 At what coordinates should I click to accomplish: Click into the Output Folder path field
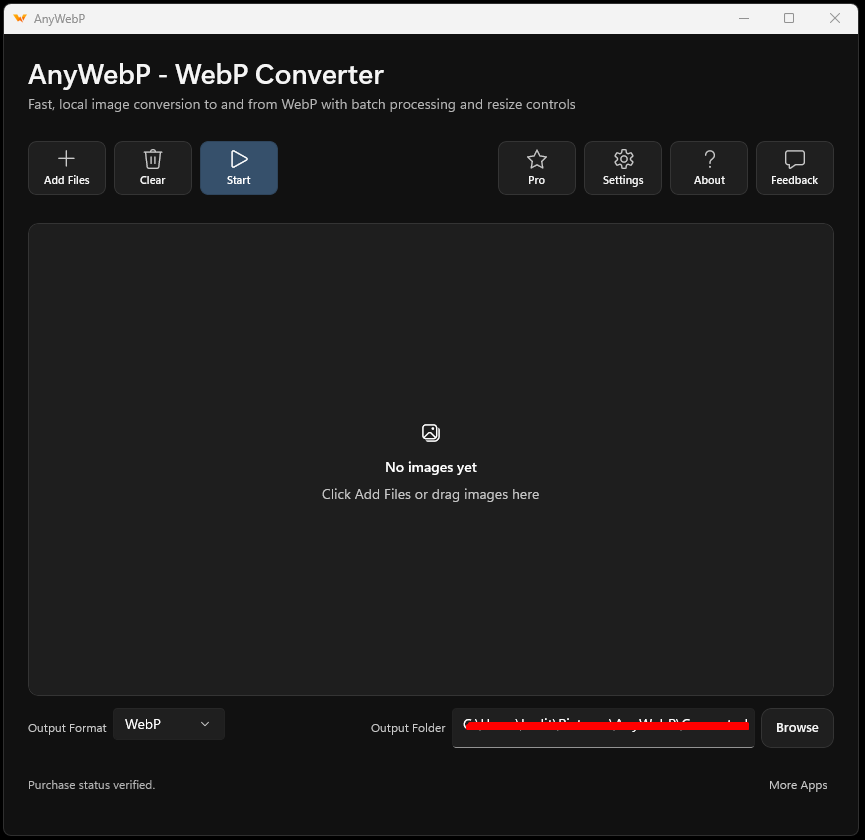(603, 727)
